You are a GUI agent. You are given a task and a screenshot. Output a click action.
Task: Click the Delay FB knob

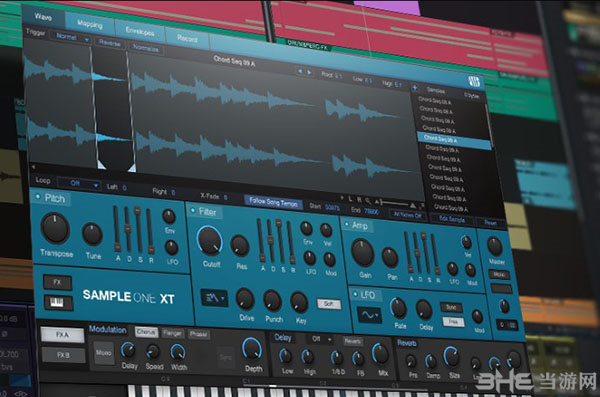pos(359,359)
